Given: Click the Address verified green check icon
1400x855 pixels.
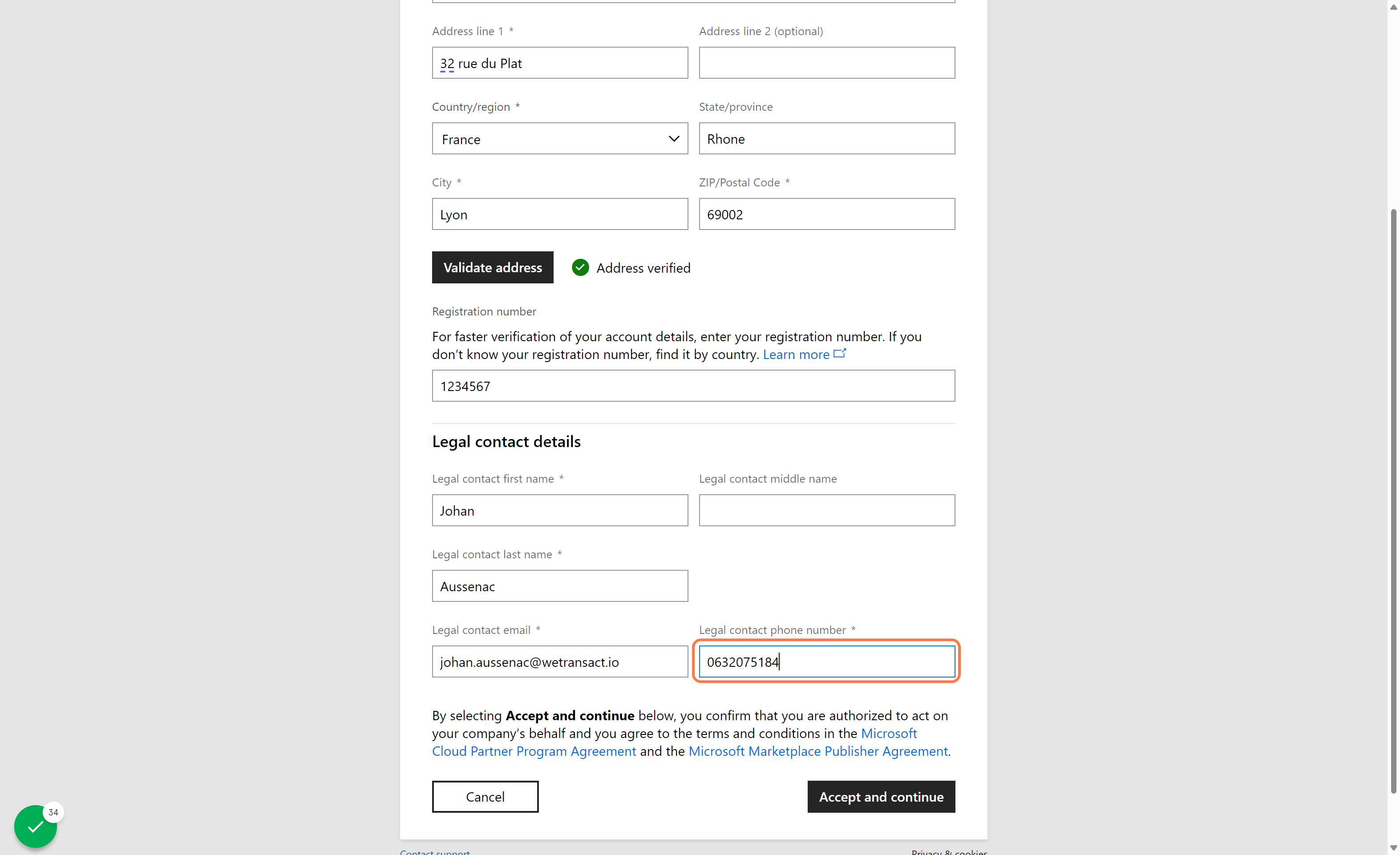Looking at the screenshot, I should pyautogui.click(x=580, y=268).
